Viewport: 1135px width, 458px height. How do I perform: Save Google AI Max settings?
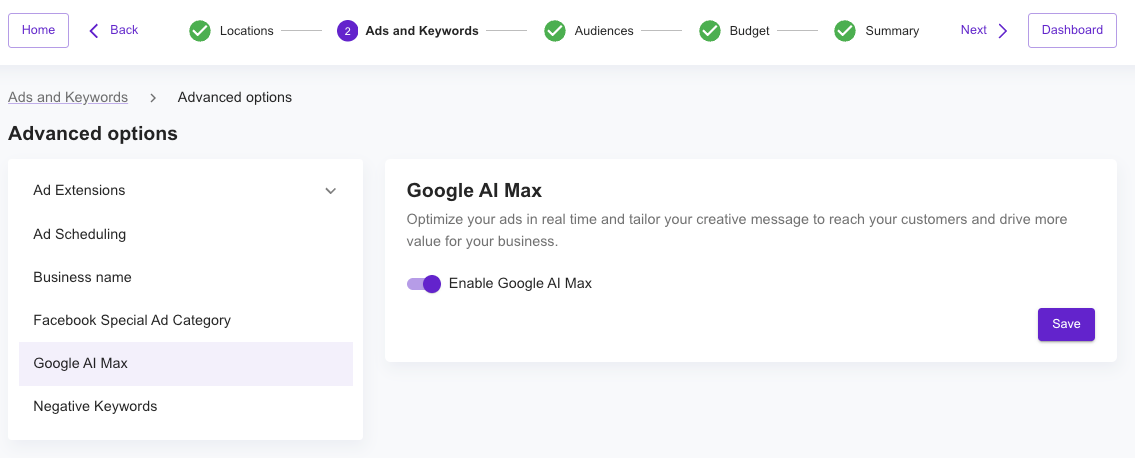1066,324
